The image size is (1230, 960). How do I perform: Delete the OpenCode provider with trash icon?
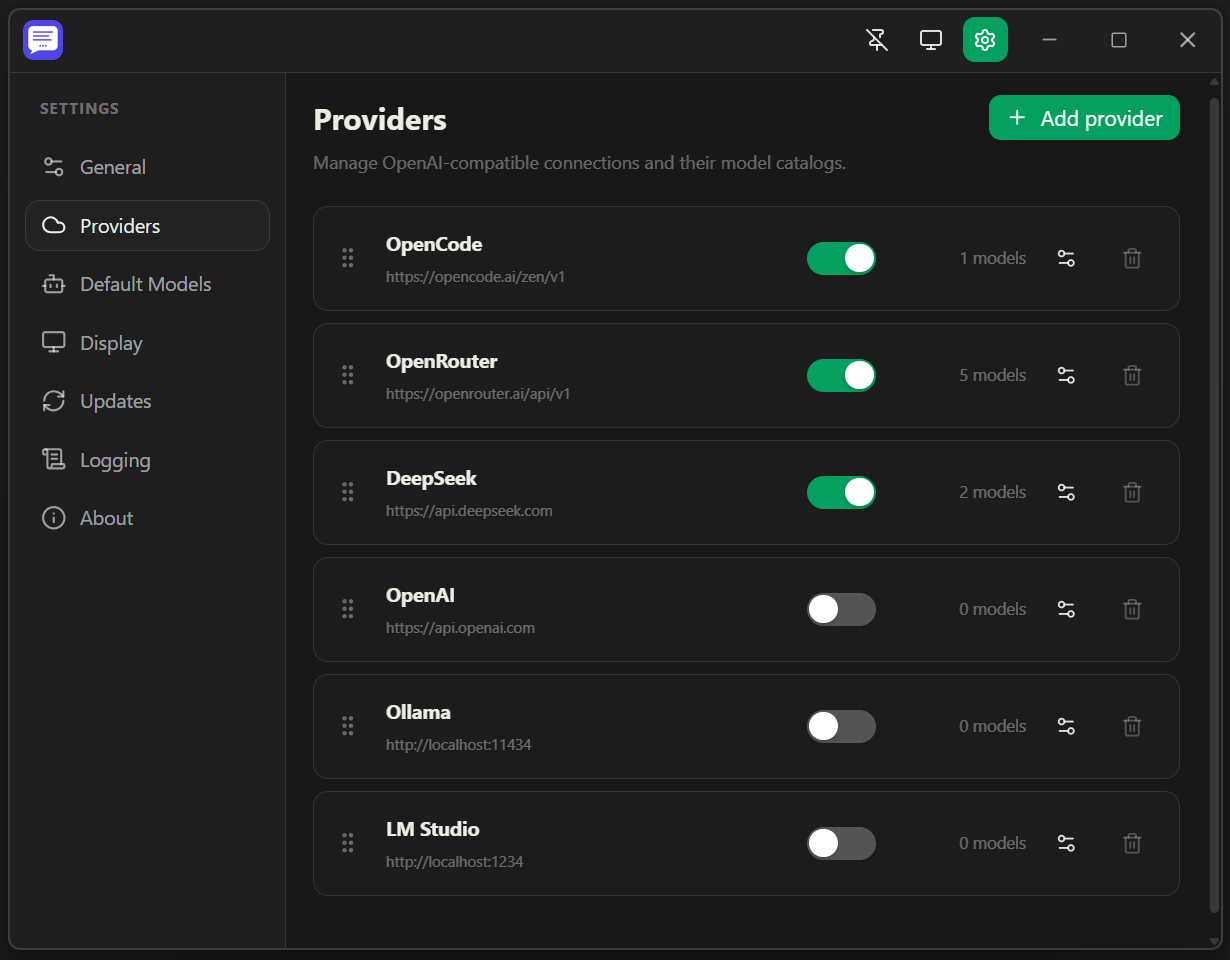click(x=1132, y=258)
